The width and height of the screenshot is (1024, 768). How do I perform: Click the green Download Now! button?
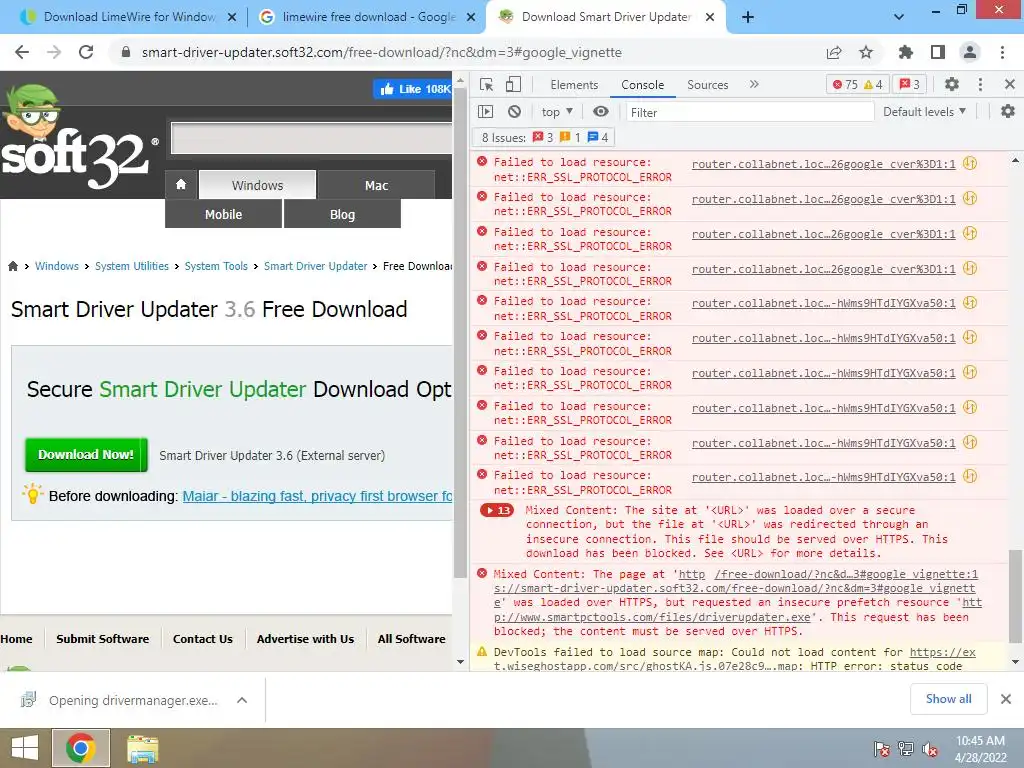[x=86, y=455]
